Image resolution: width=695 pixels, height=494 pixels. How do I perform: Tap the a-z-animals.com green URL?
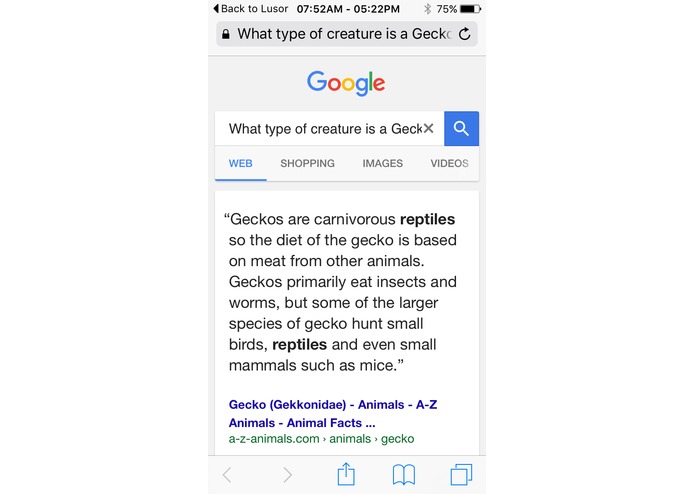(321, 439)
